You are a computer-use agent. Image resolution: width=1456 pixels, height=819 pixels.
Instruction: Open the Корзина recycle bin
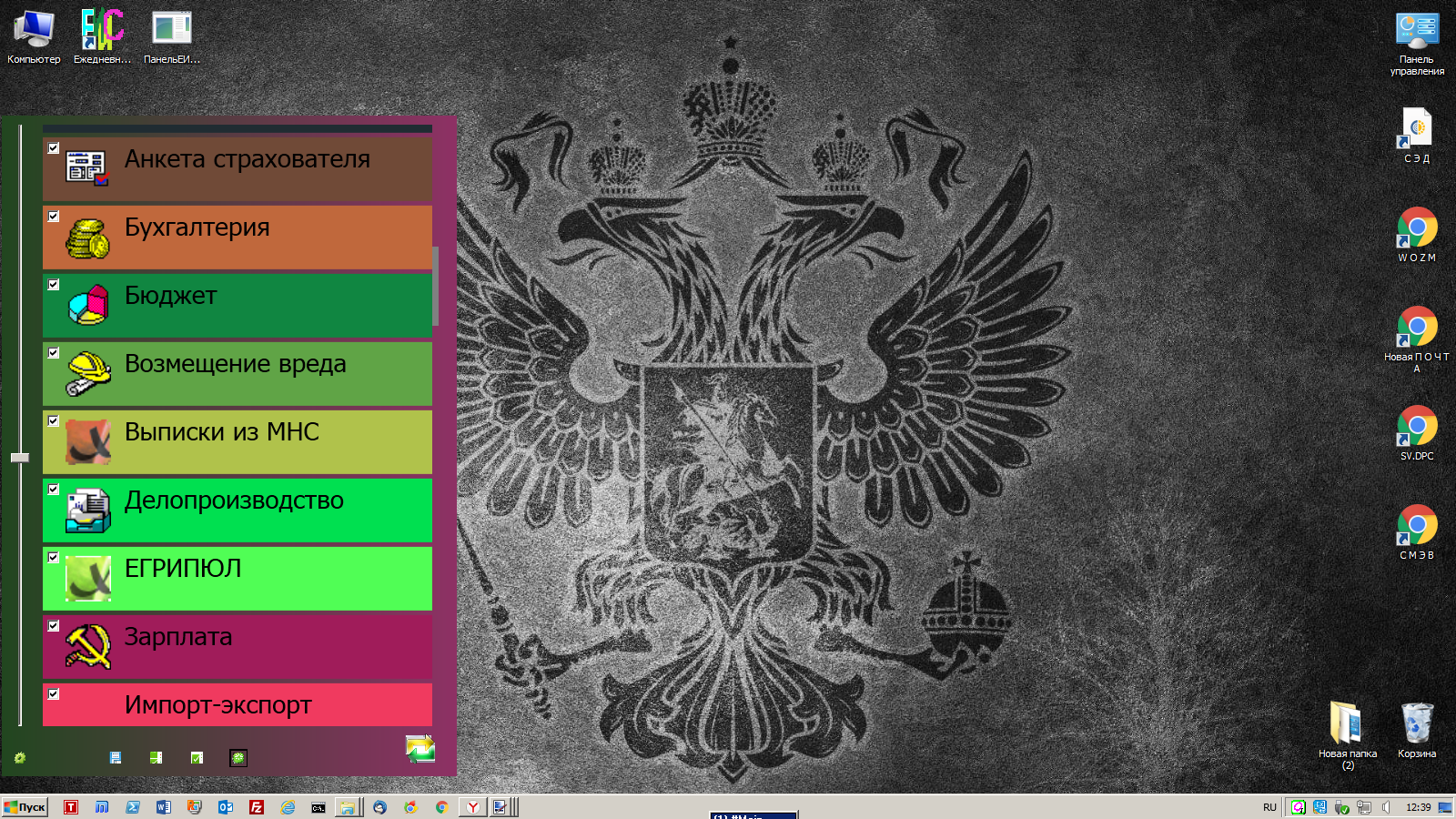pos(1417,730)
